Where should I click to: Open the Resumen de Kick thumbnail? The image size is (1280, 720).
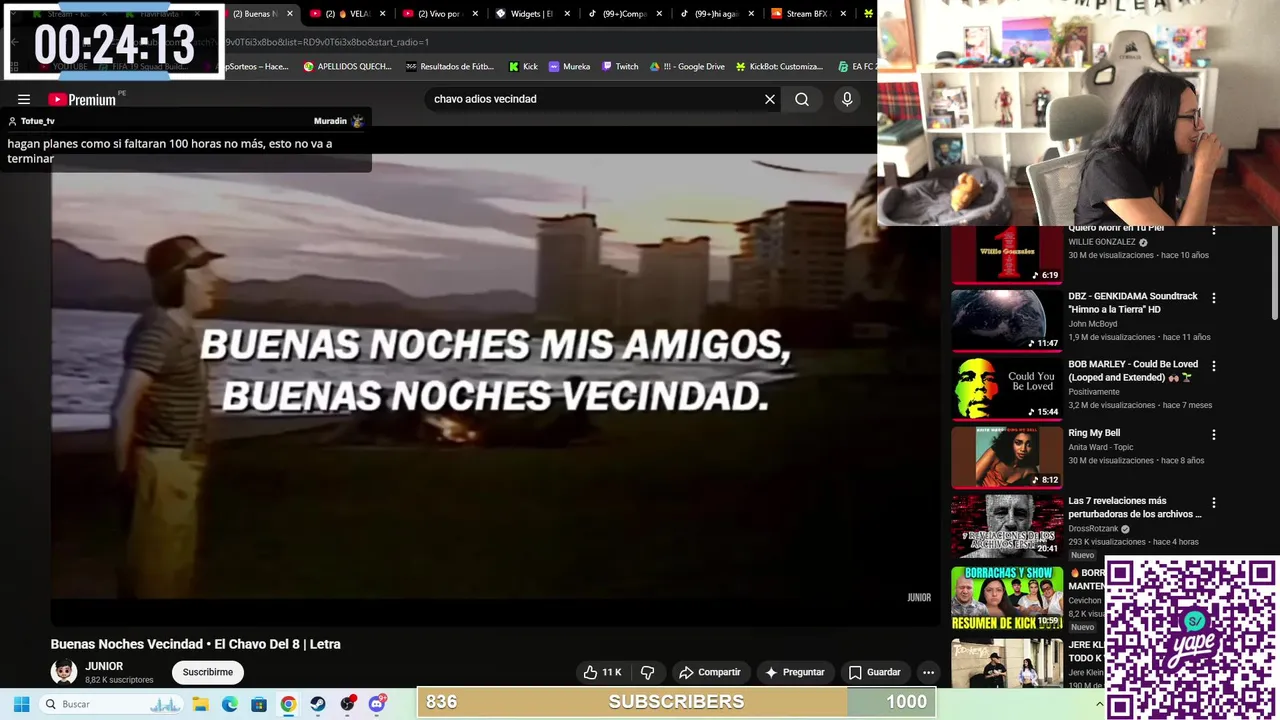[x=1007, y=598]
